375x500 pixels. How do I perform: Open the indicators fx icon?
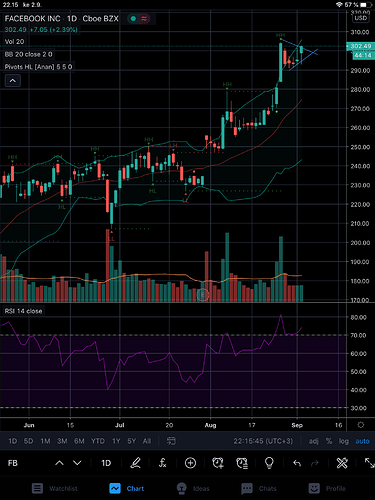coord(162,463)
